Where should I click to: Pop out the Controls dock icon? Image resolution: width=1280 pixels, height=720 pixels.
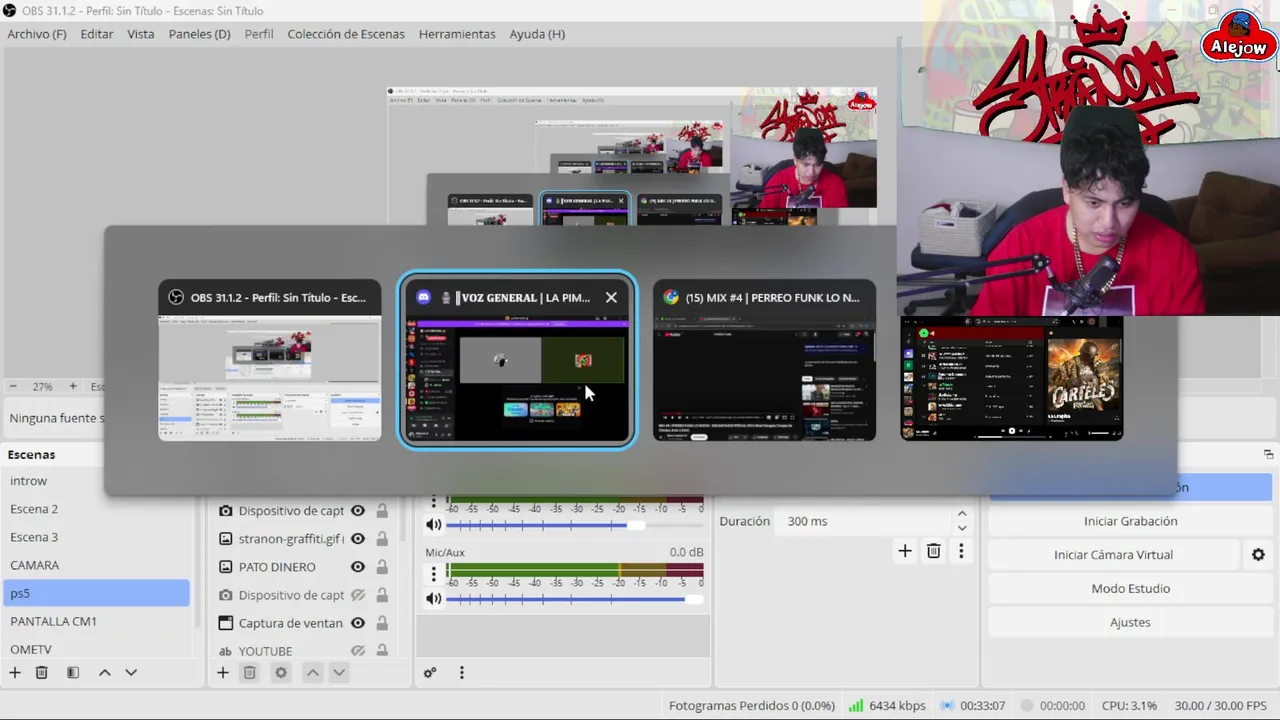point(1268,454)
